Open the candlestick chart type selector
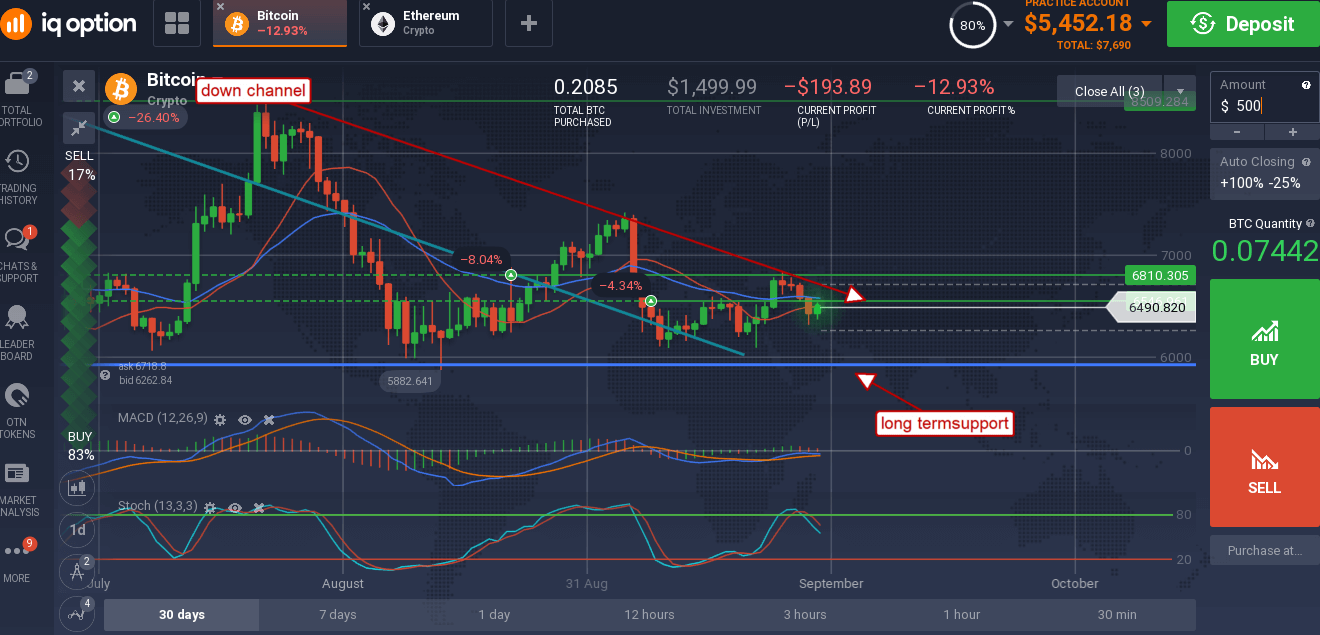This screenshot has height=635, width=1320. point(77,488)
